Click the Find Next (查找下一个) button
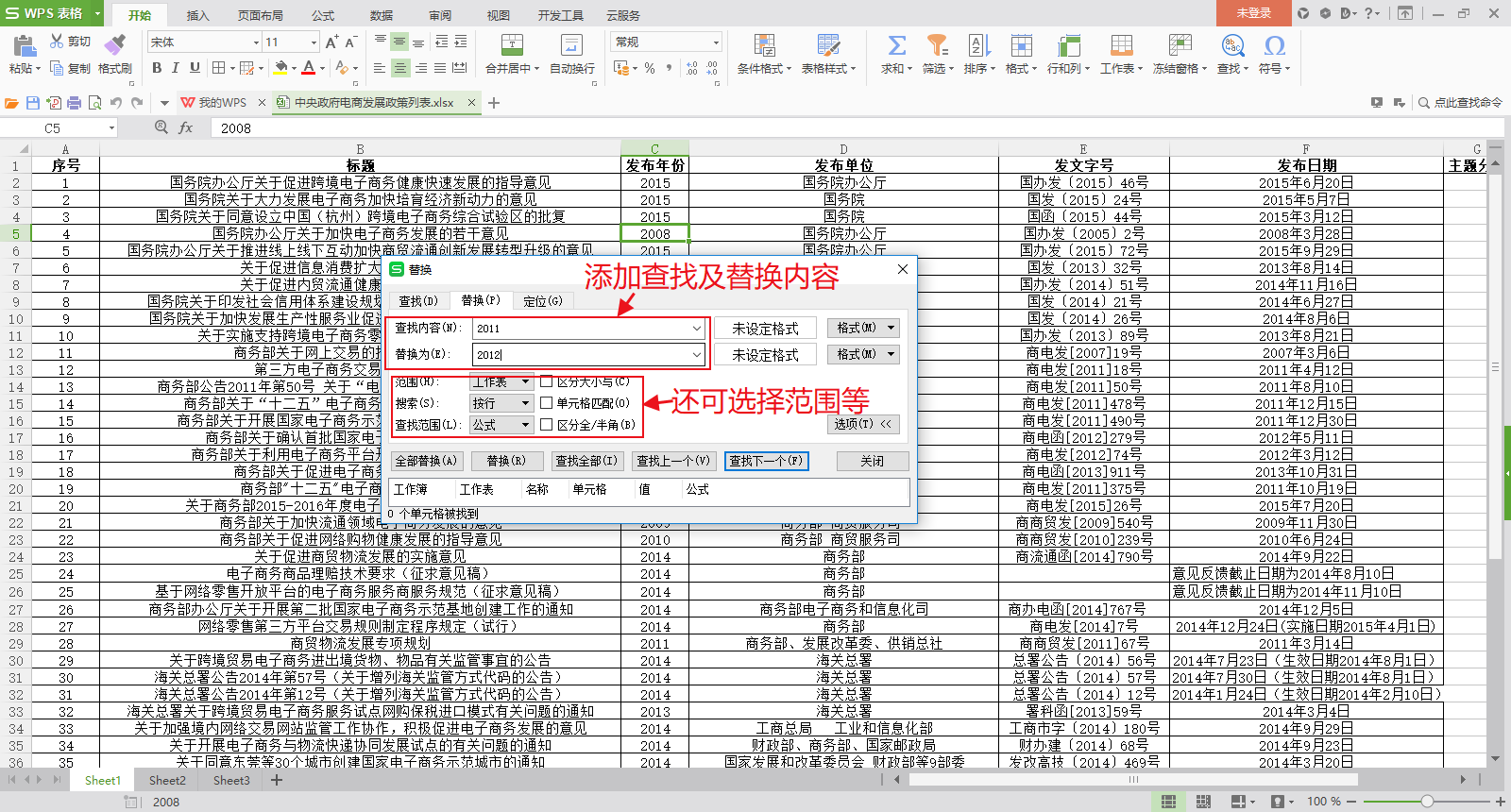Image resolution: width=1511 pixels, height=812 pixels. click(x=766, y=461)
